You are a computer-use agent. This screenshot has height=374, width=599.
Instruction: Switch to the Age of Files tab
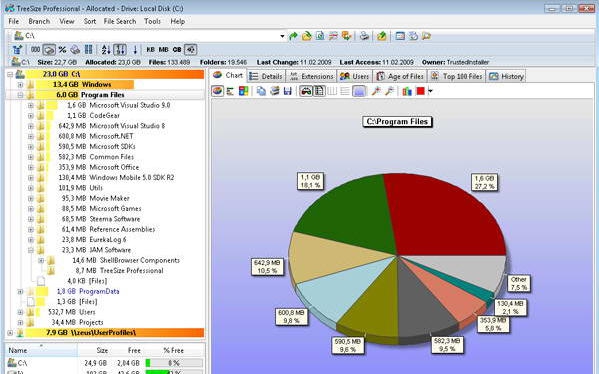[x=400, y=76]
